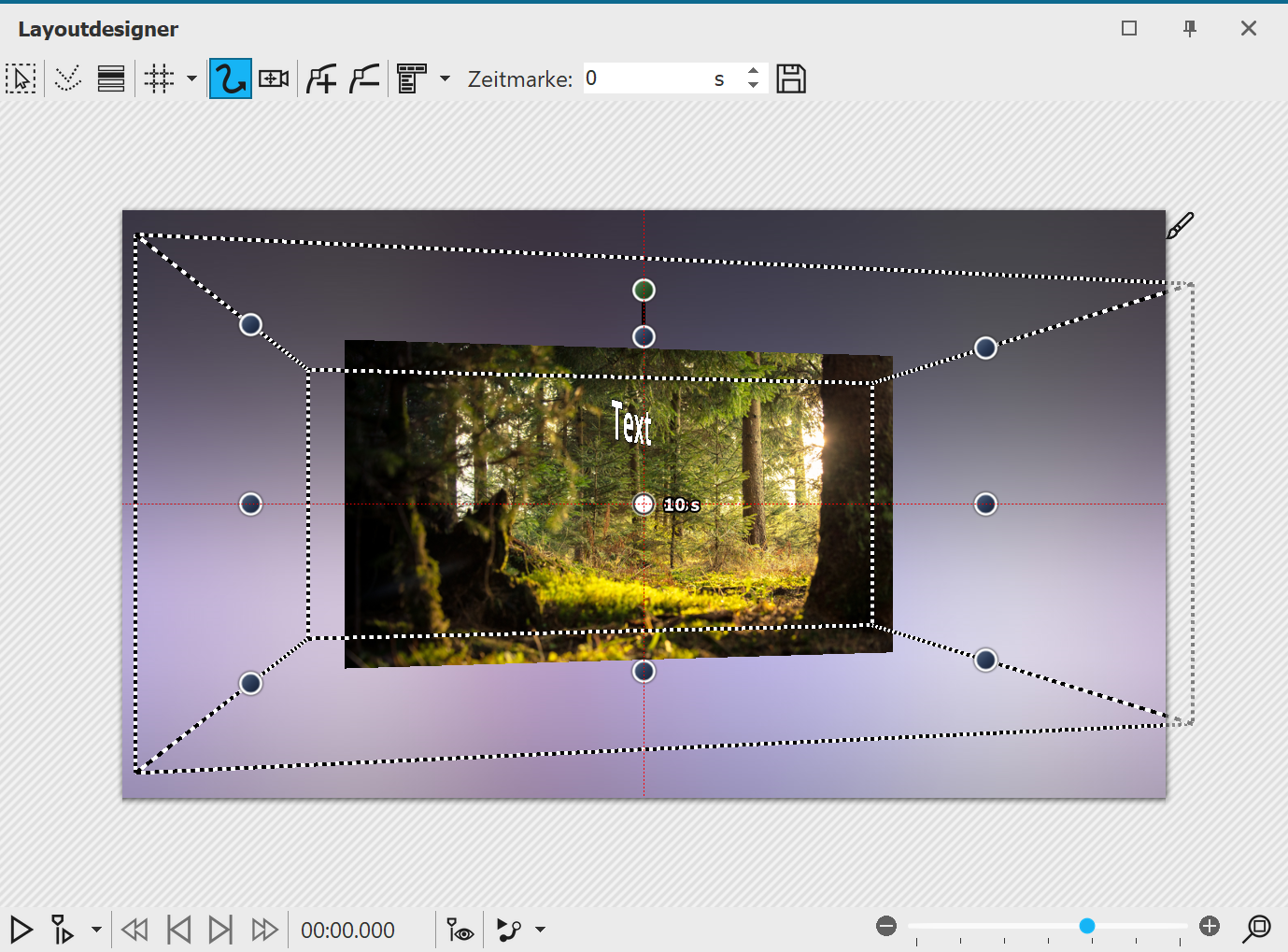Open the layer stacking icon
Image resolution: width=1288 pixels, height=952 pixels.
tap(111, 78)
